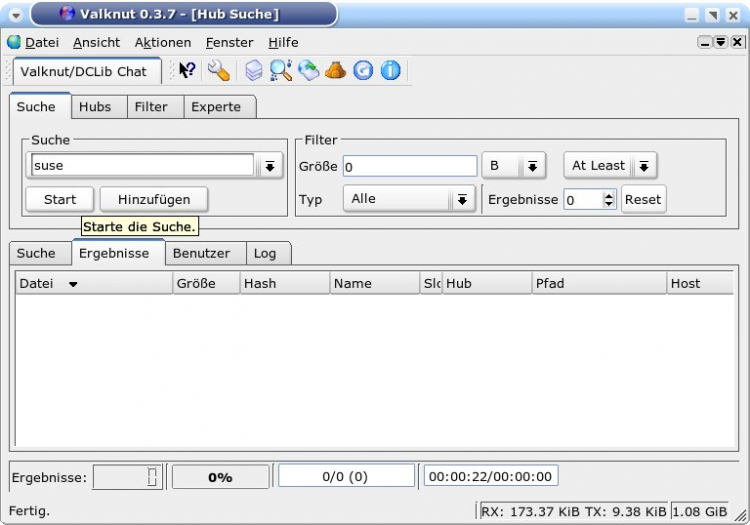Click the orange hut toolbar icon
The height and width of the screenshot is (525, 750).
pyautogui.click(x=335, y=71)
